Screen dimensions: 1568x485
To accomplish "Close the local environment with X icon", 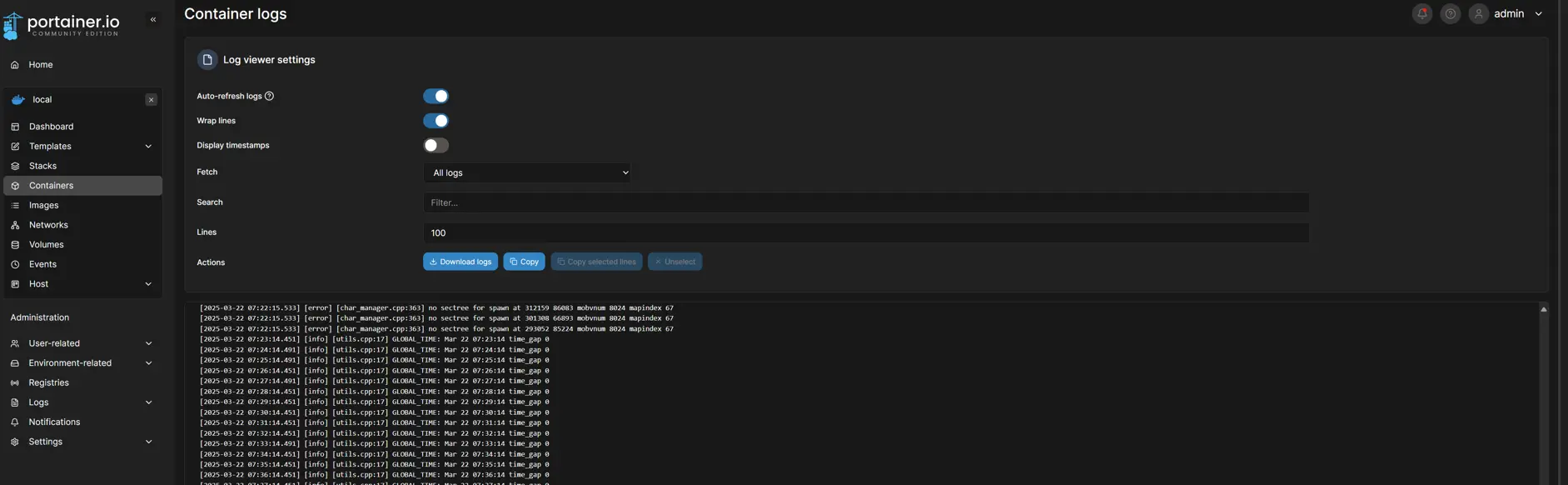I will [x=151, y=100].
